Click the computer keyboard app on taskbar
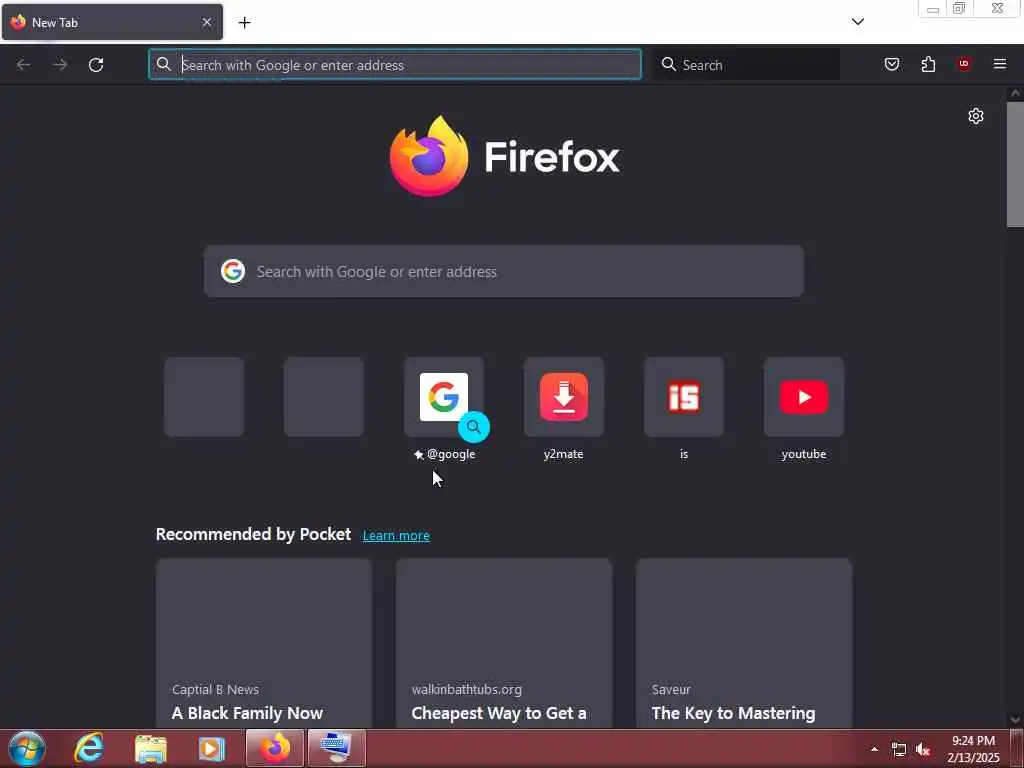1024x768 pixels. click(x=337, y=748)
